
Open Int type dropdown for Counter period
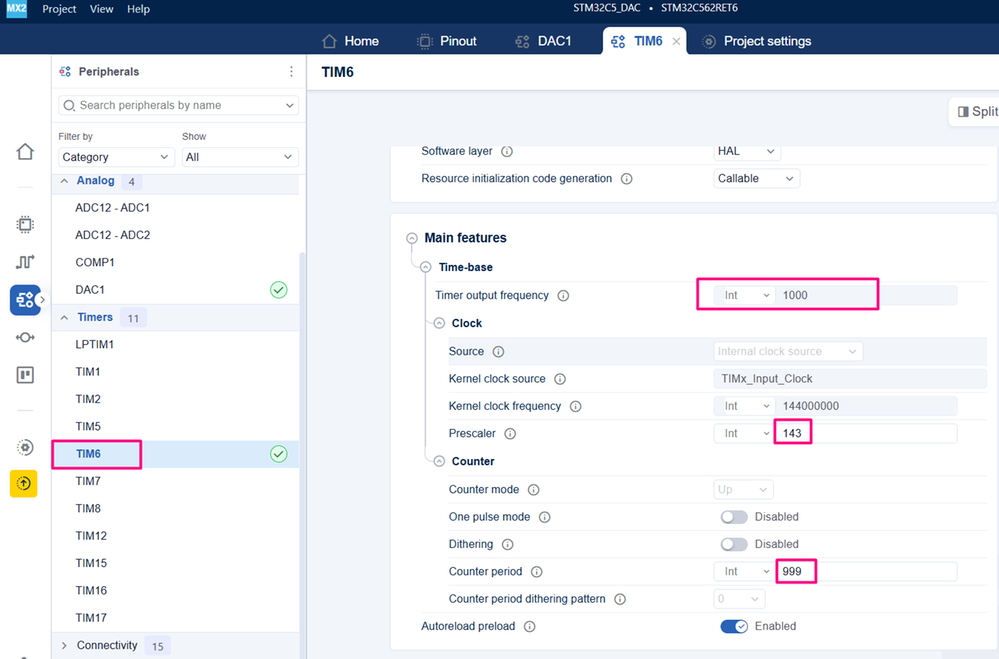point(744,572)
